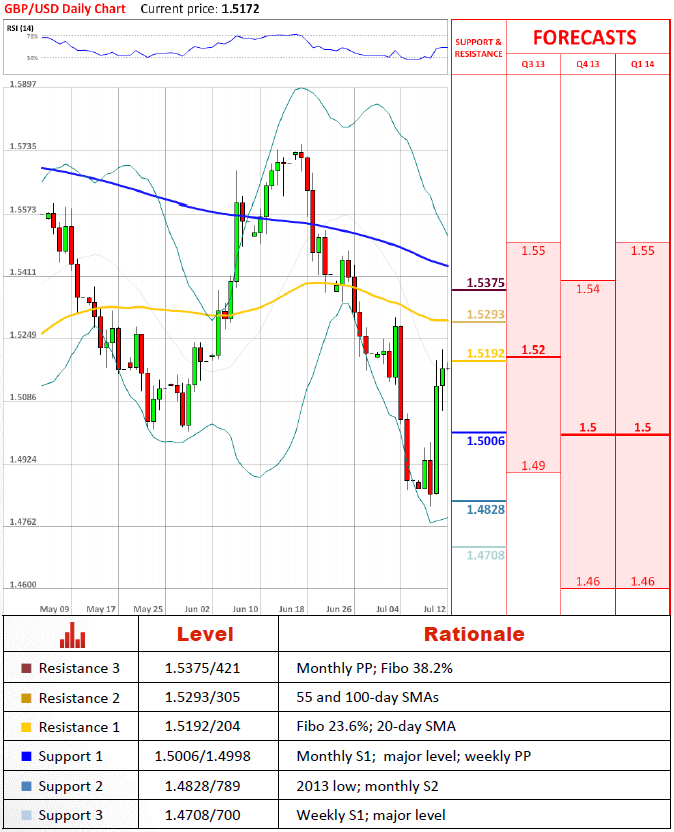Screen dimensions: 674x832
Task: Click the red bar chart icon
Action: (72, 635)
